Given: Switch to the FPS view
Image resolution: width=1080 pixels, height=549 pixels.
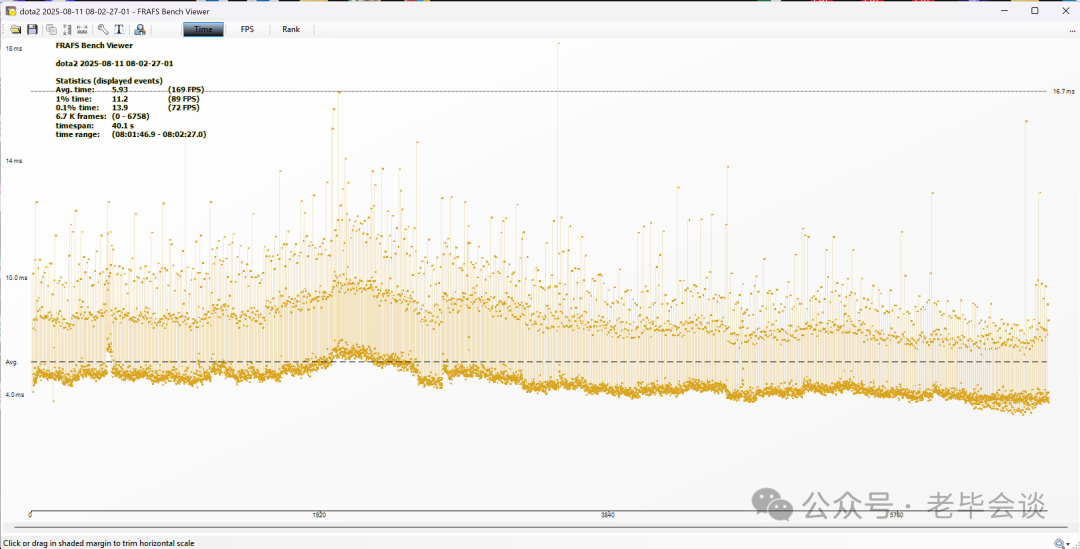Looking at the screenshot, I should (x=247, y=30).
